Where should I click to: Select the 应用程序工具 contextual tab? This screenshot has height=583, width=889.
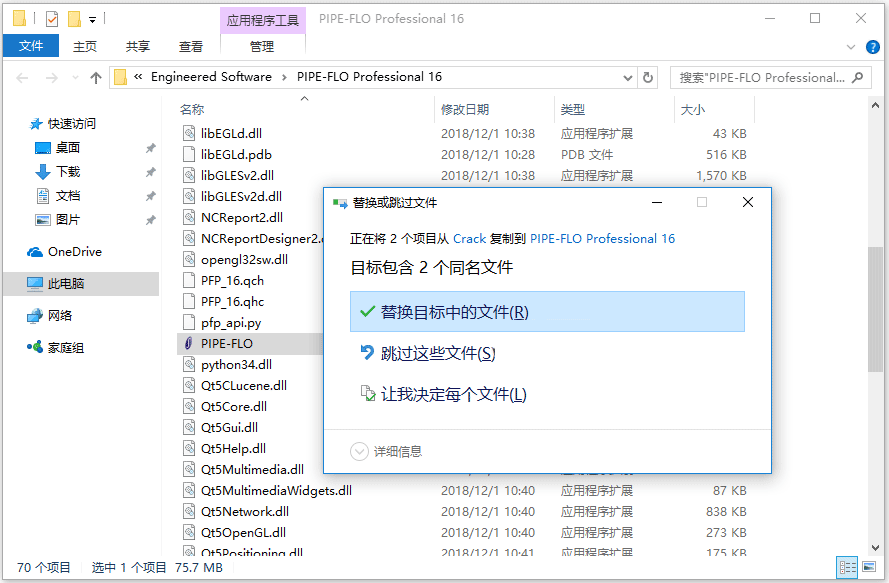(x=263, y=20)
